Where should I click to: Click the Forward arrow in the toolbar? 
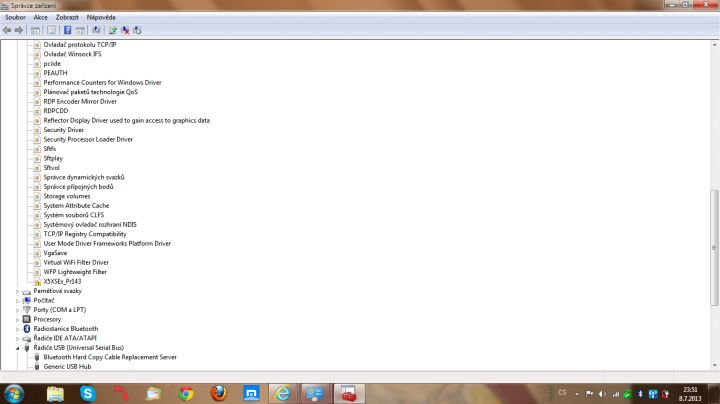[x=19, y=30]
